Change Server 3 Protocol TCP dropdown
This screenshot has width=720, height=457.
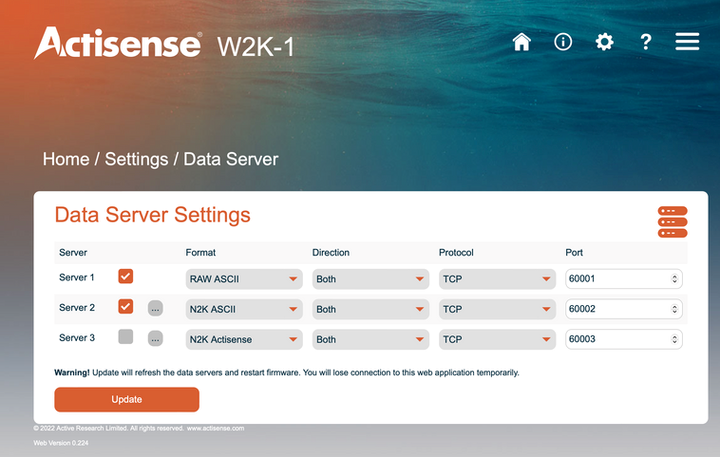(x=497, y=339)
